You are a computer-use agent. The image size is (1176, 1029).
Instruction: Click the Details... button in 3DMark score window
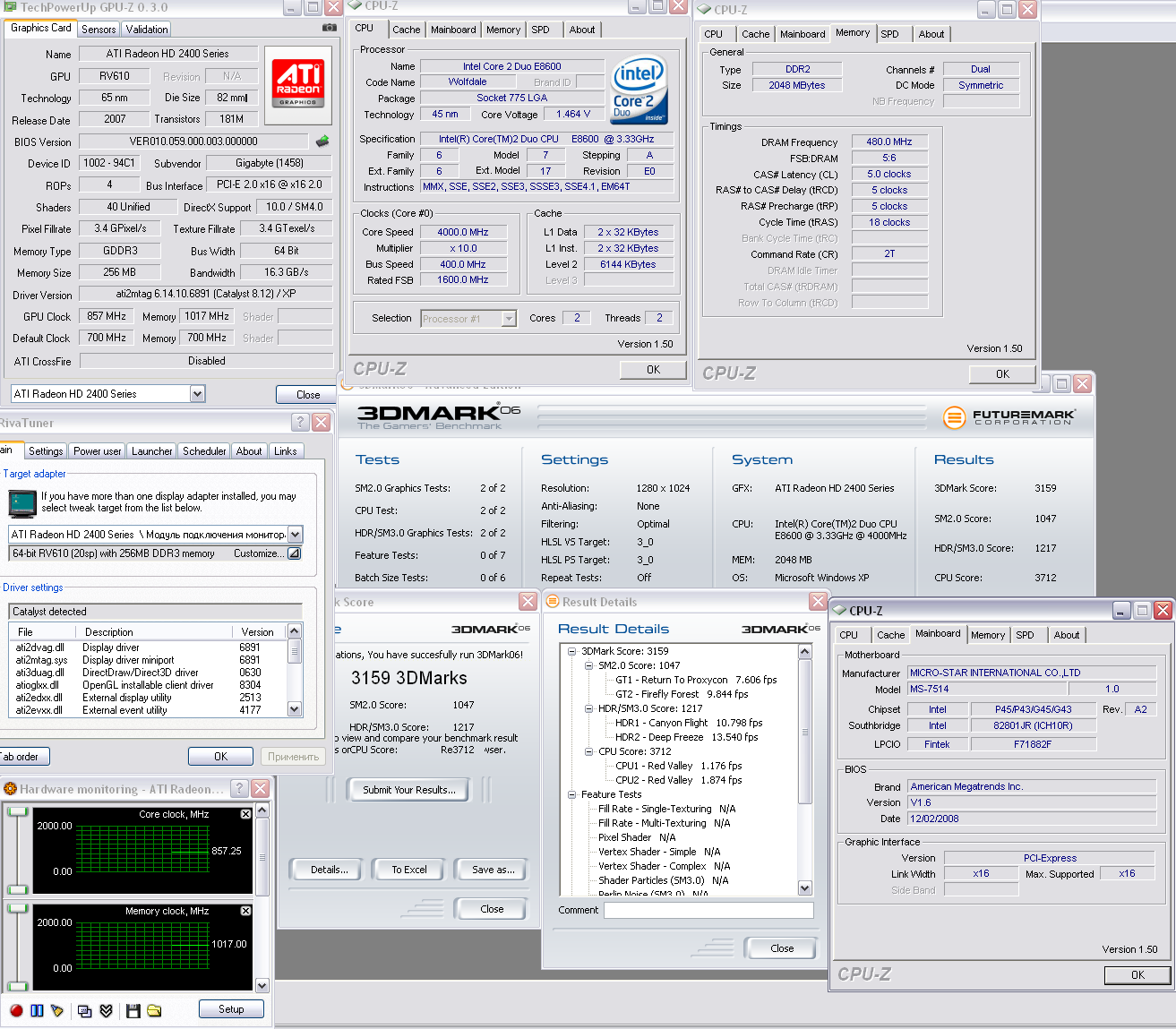[330, 870]
